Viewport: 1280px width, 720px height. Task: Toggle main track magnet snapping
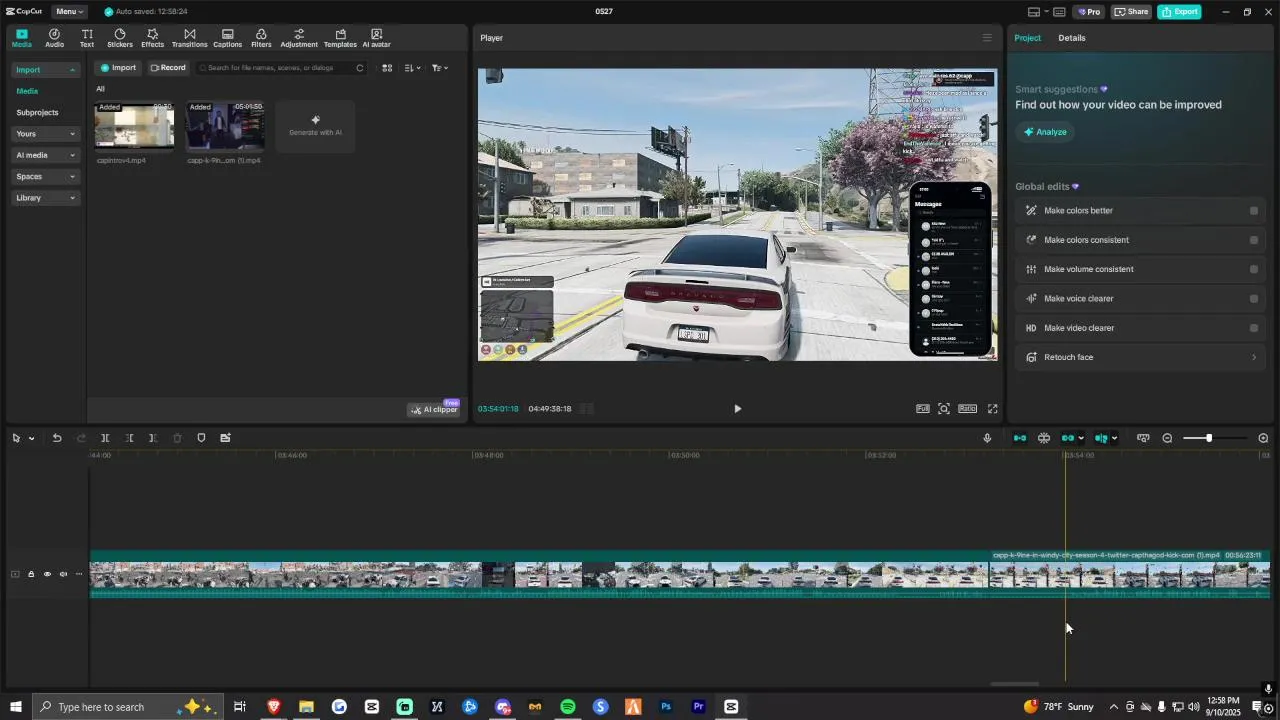pos(1020,438)
